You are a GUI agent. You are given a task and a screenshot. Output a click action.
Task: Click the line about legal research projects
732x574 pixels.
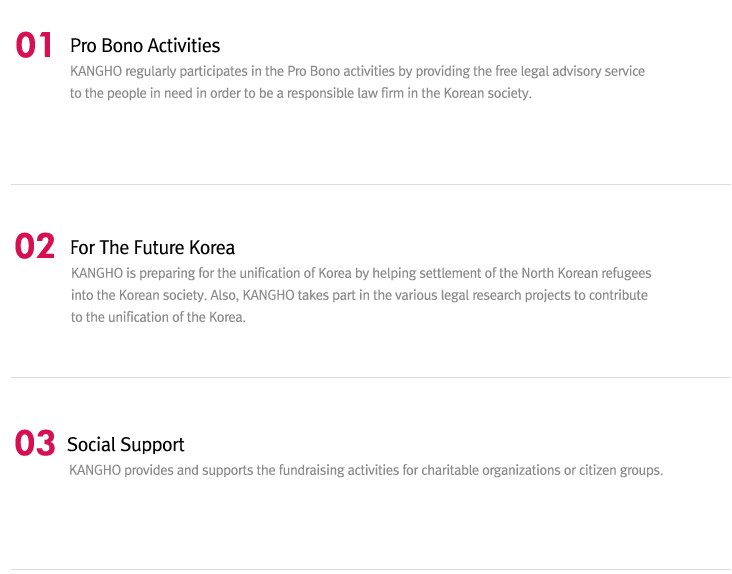point(359,295)
